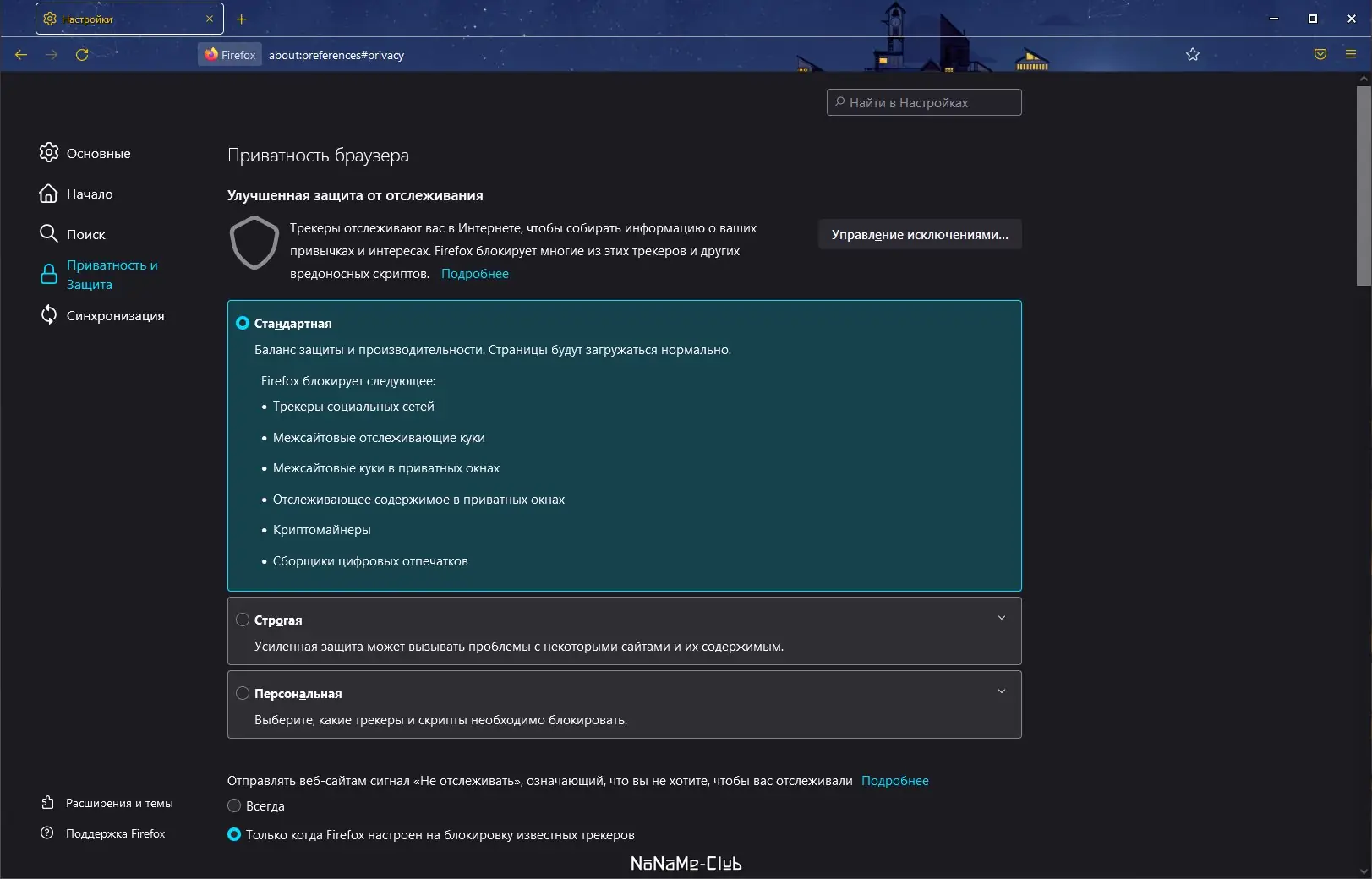
Task: Click the Синхронизация sync icon
Action: click(x=48, y=315)
